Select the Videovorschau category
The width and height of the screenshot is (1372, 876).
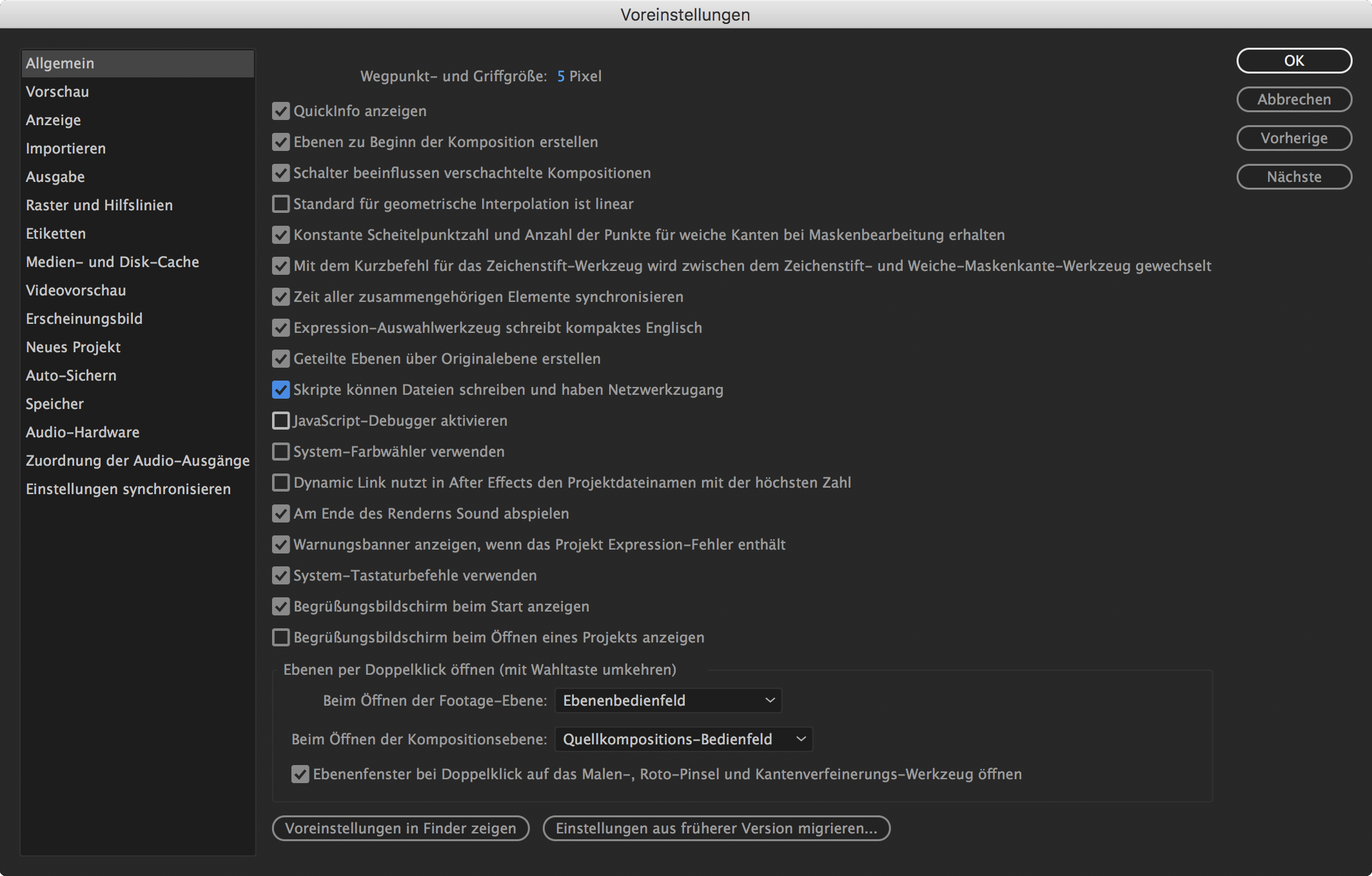[x=137, y=290]
